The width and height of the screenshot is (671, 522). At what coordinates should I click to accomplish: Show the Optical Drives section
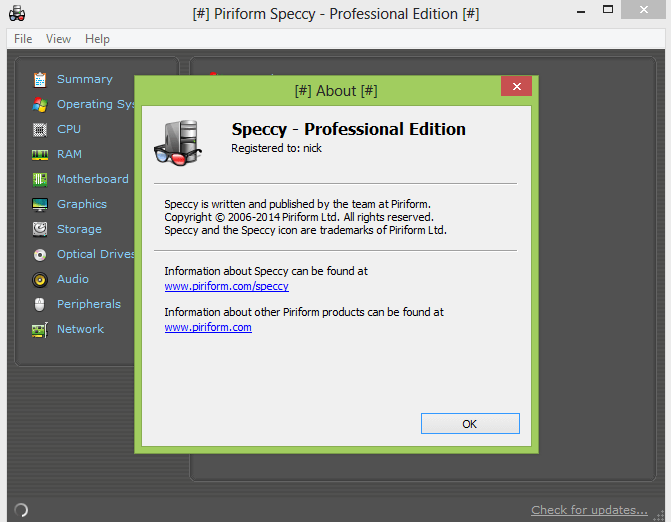click(95, 254)
